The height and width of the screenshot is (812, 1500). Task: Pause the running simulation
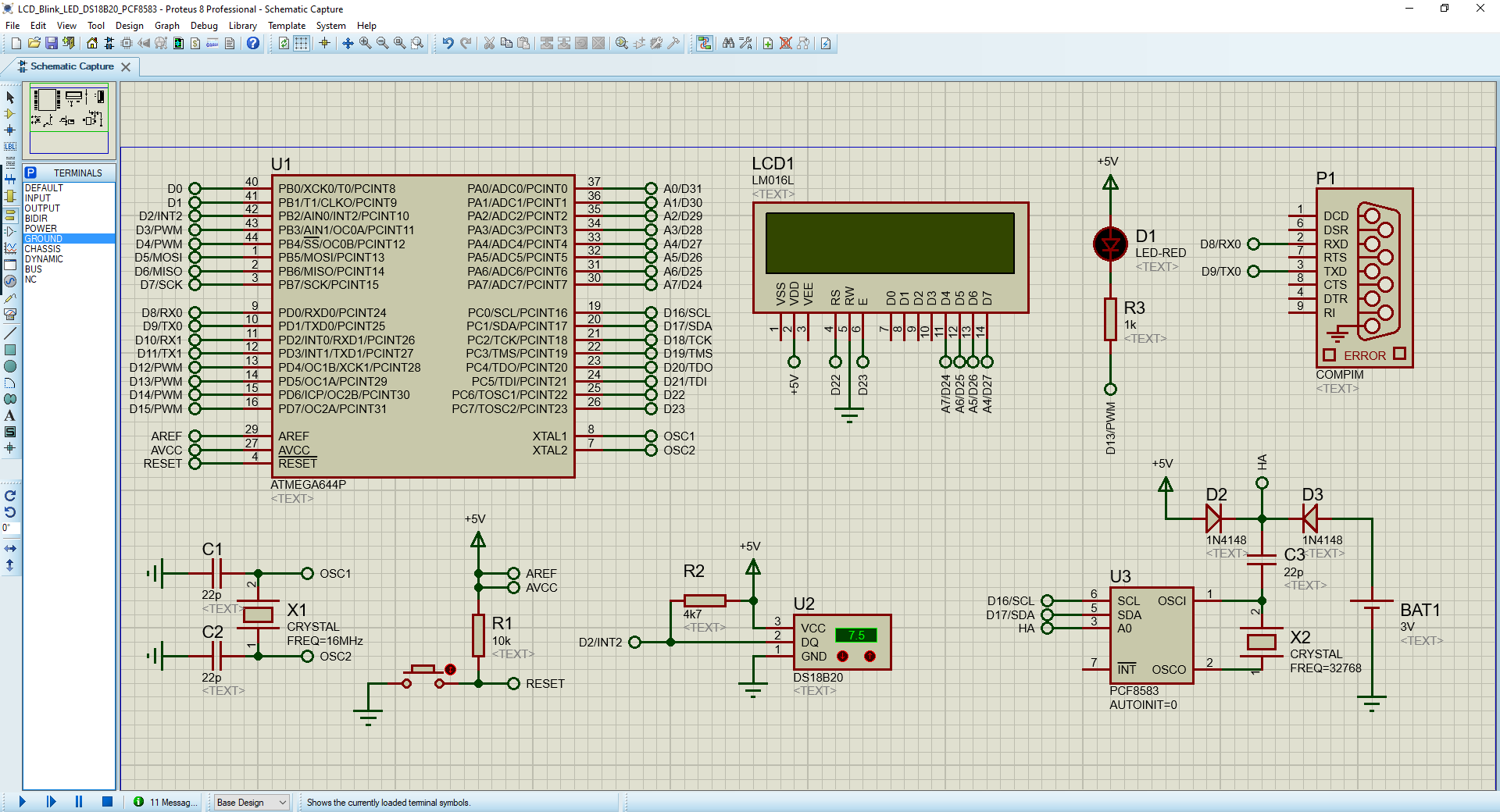pyautogui.click(x=79, y=801)
